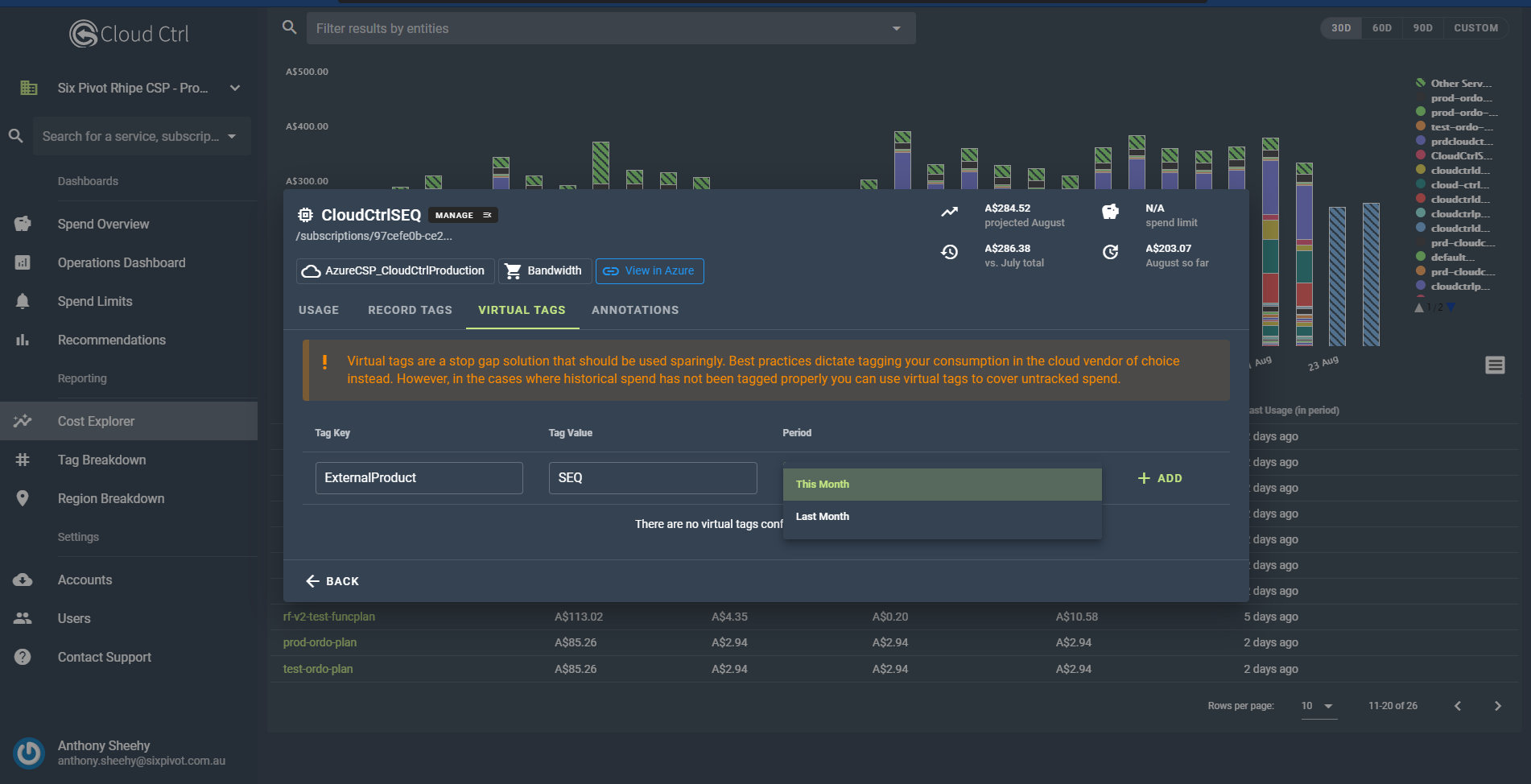Click the View in Azure link
Screen dimensions: 1531x784
tap(649, 271)
